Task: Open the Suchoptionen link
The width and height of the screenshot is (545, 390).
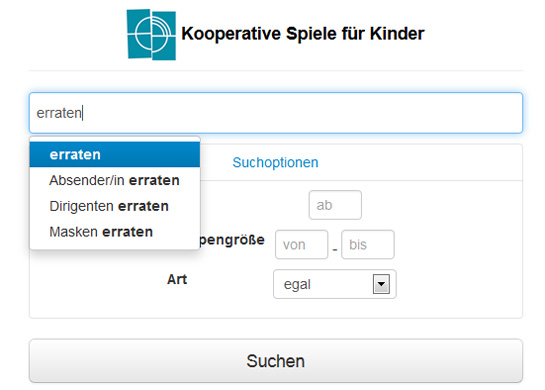Action: (x=275, y=162)
